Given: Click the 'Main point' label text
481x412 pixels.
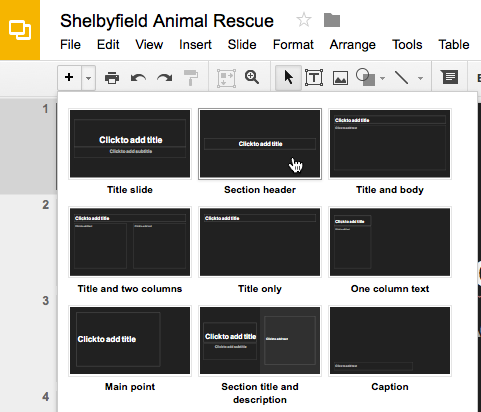Looking at the screenshot, I should 130,387.
